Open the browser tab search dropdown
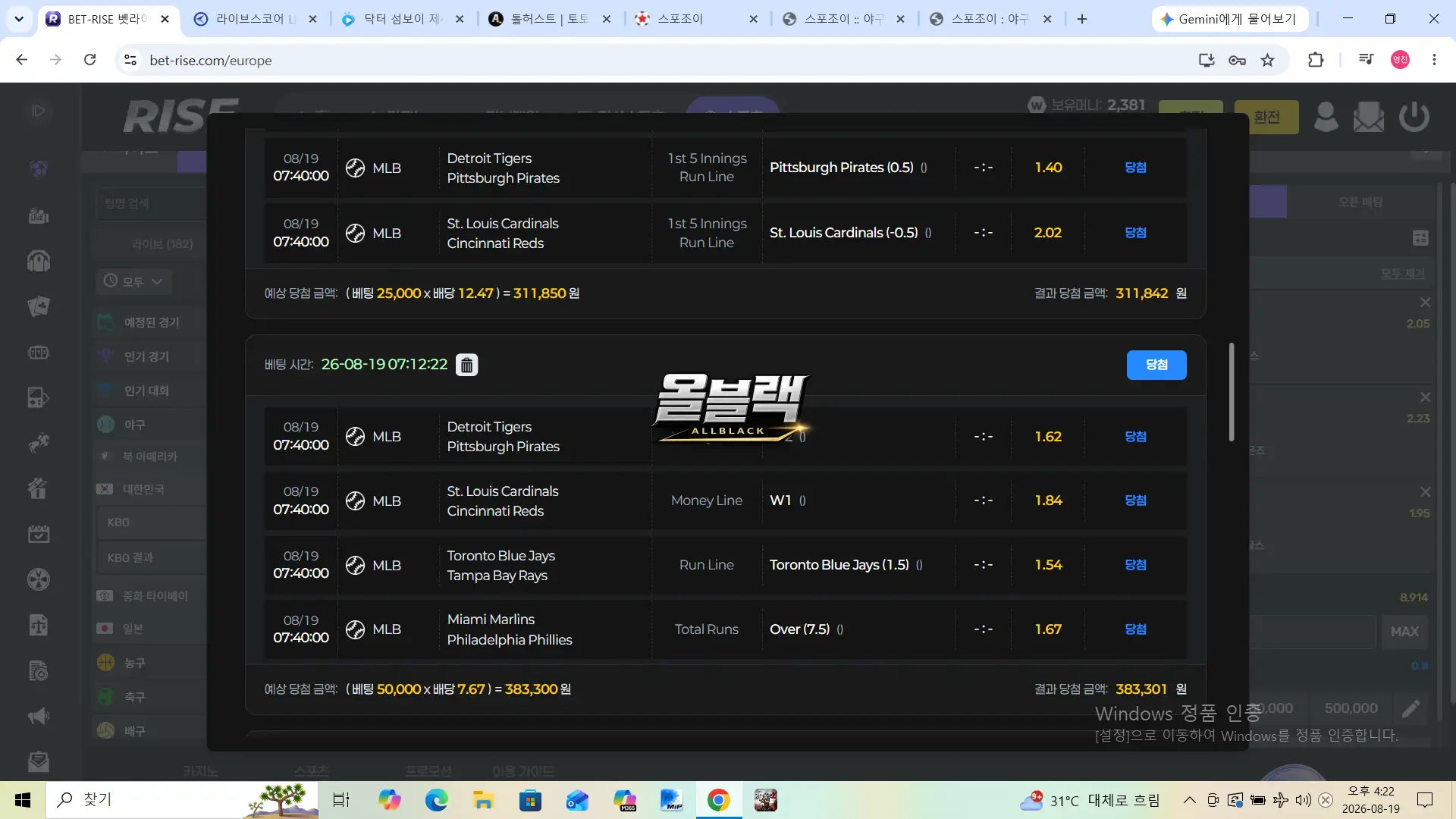1456x819 pixels. click(x=19, y=19)
